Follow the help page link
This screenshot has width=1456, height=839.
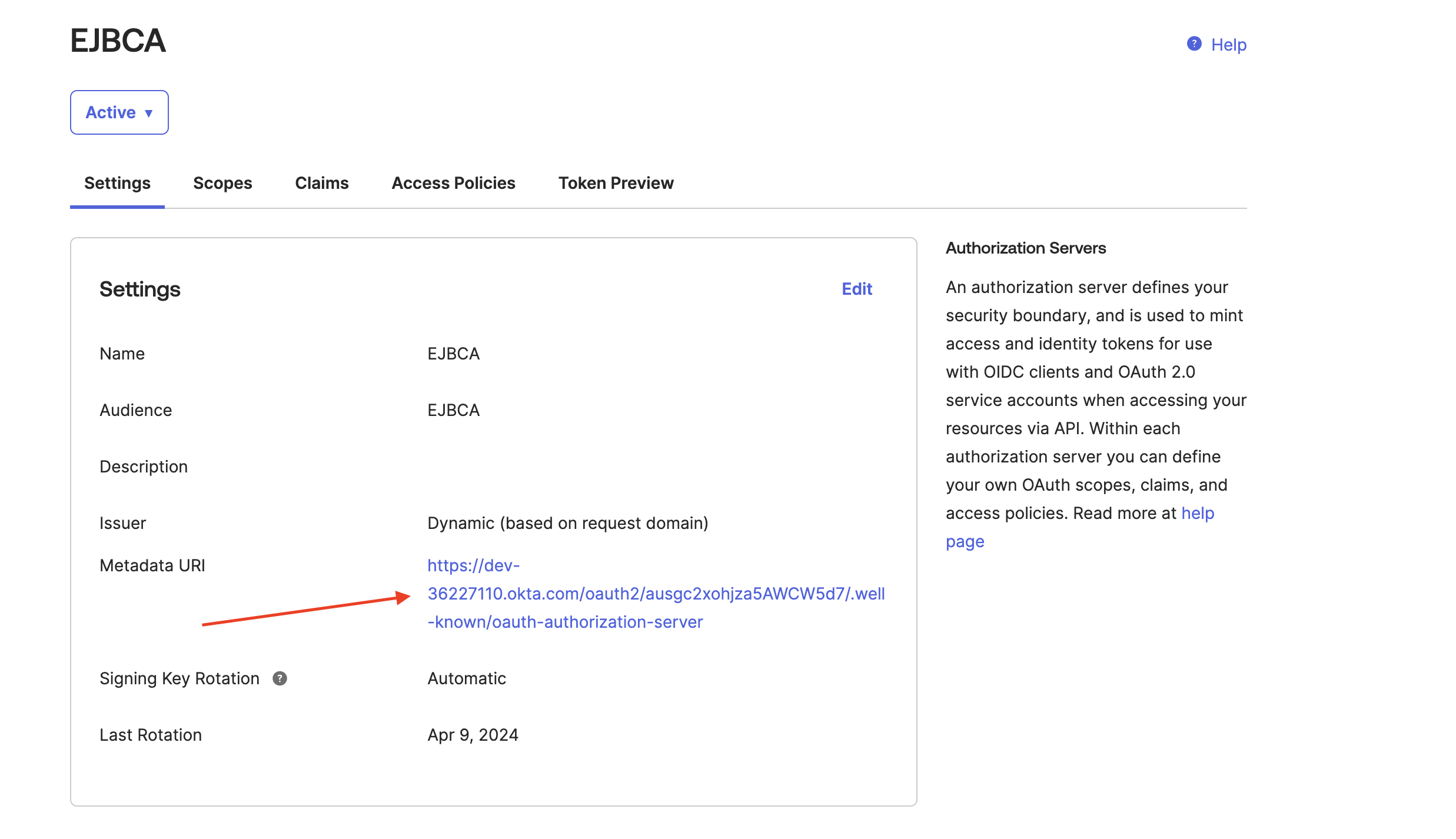(x=1197, y=513)
